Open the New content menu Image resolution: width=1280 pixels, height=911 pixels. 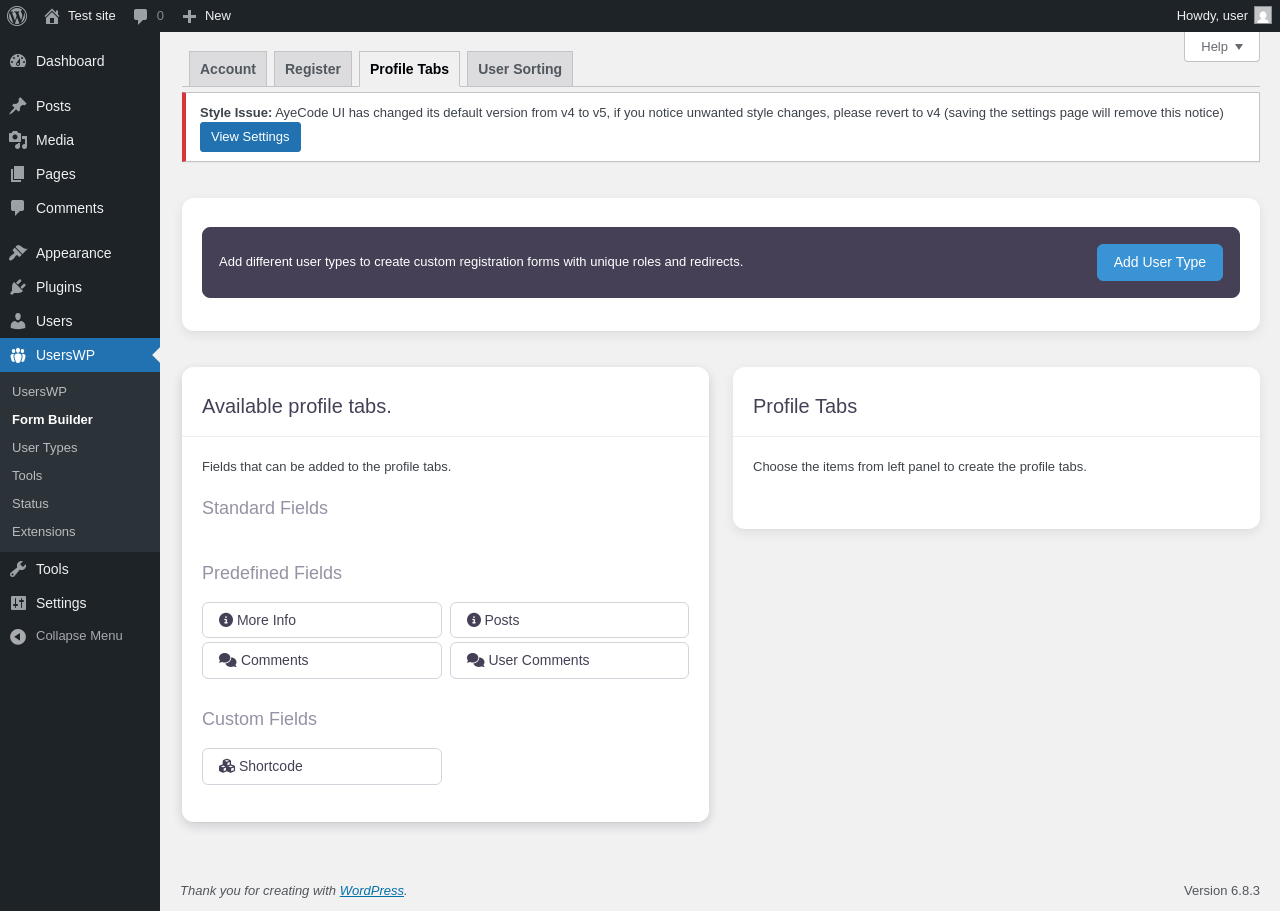pos(207,16)
